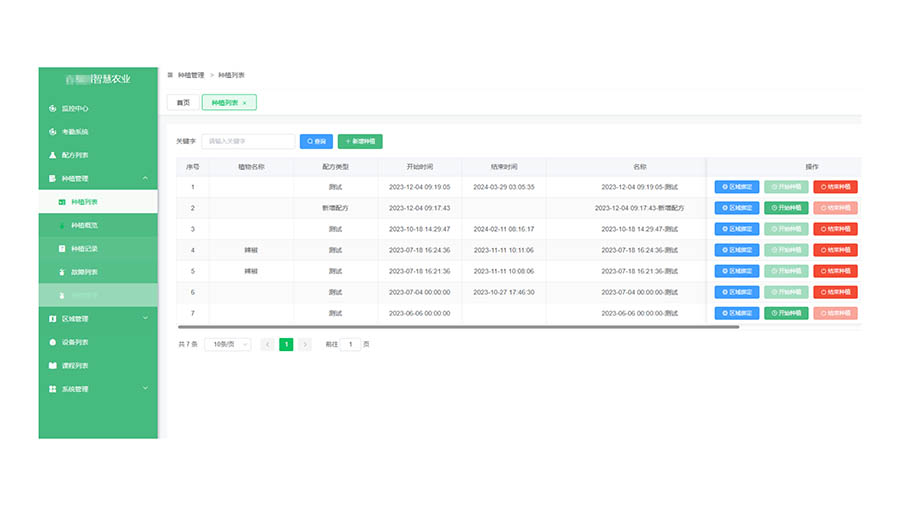The image size is (900, 506).
Task: Click the 名称 column header
Action: click(640, 167)
